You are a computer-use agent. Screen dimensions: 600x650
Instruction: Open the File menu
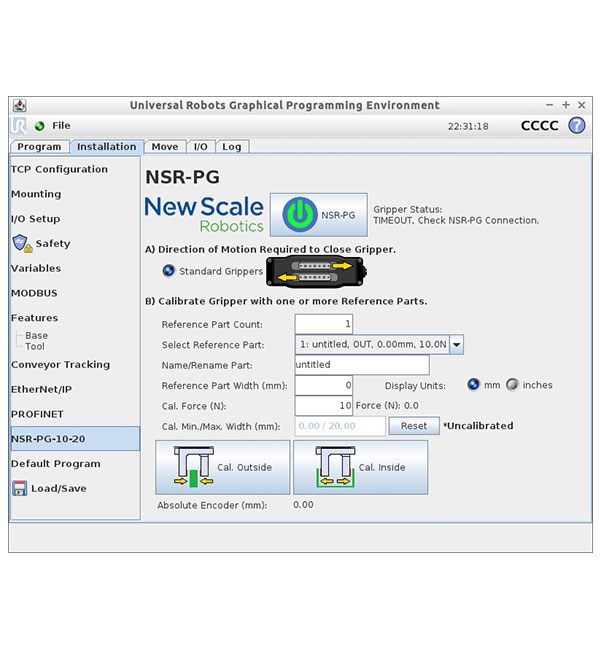tap(61, 126)
